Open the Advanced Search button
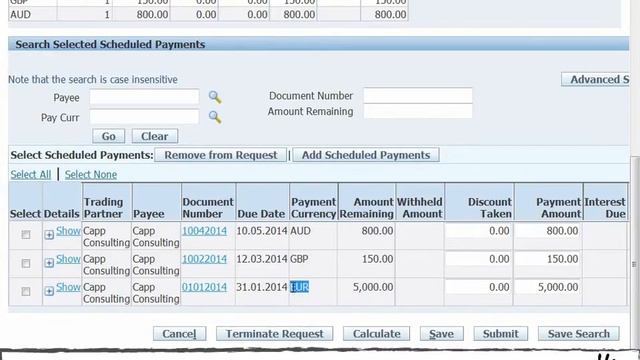Image resolution: width=640 pixels, height=360 pixels. 596,79
